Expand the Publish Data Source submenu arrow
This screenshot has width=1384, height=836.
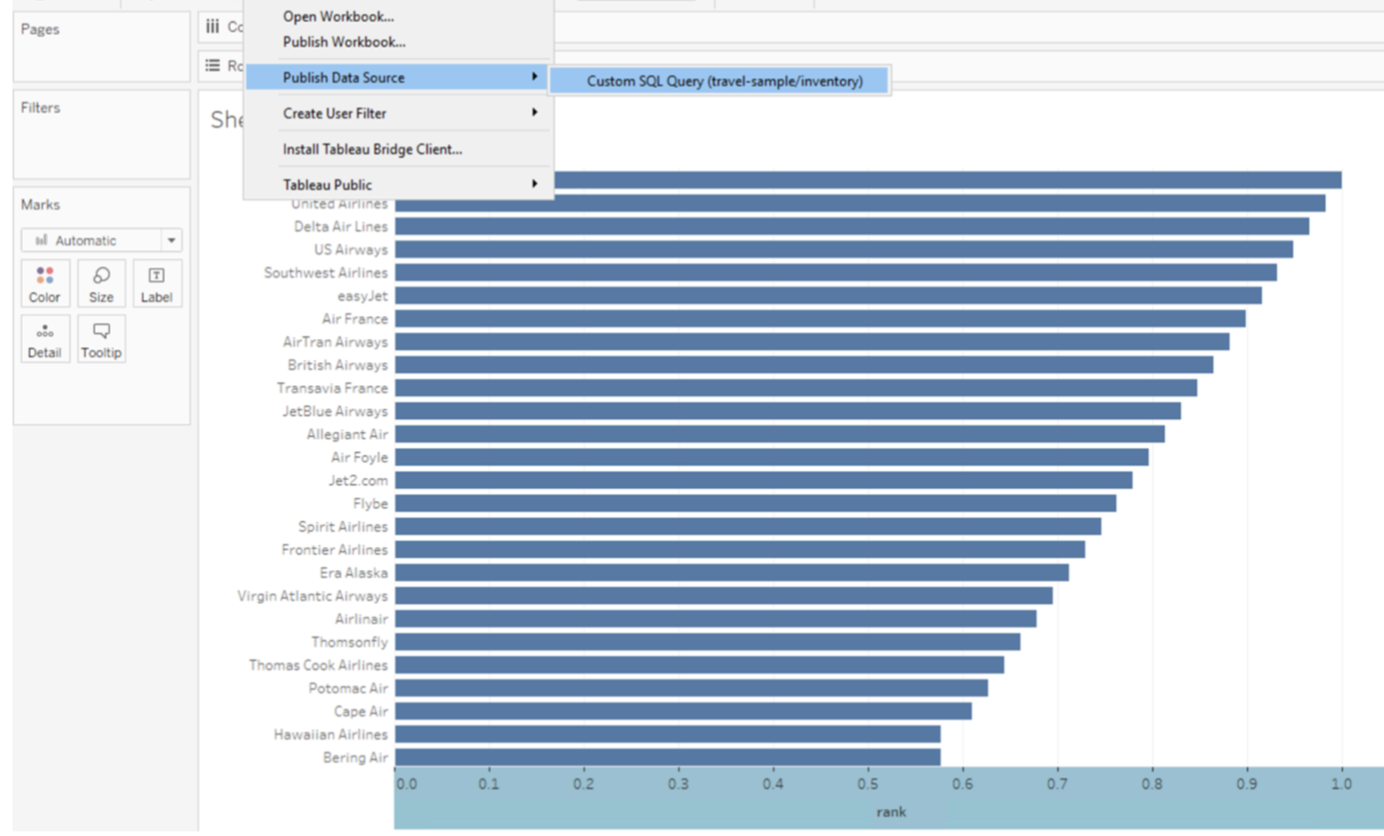point(535,77)
